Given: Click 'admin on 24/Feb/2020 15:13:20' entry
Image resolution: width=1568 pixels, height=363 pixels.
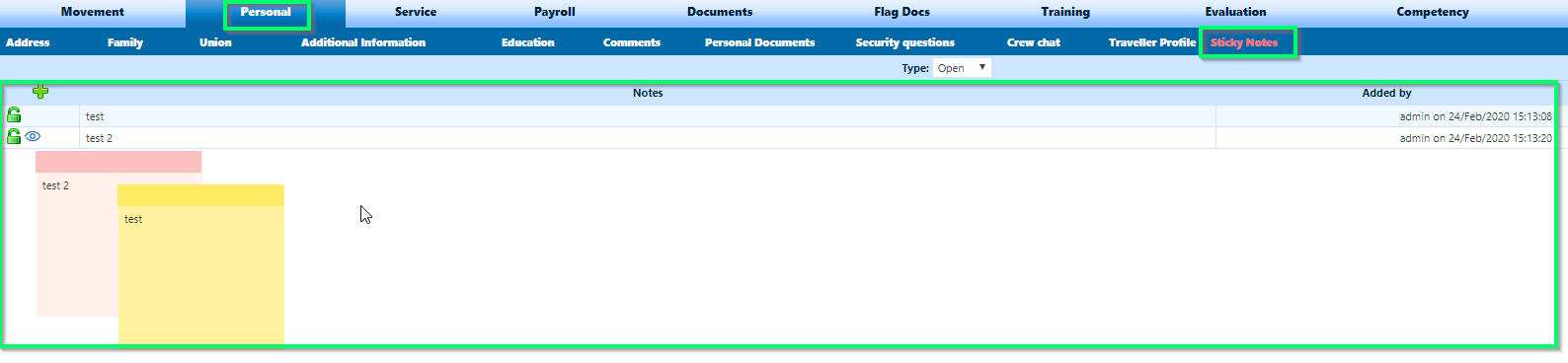Looking at the screenshot, I should pos(1475,138).
